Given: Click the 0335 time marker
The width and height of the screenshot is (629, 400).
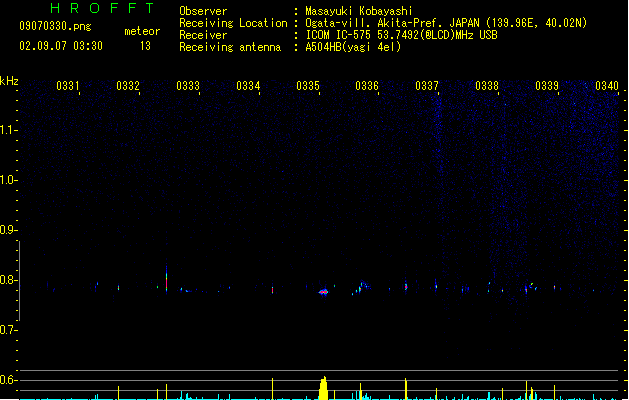Looking at the screenshot, I should pyautogui.click(x=308, y=86).
